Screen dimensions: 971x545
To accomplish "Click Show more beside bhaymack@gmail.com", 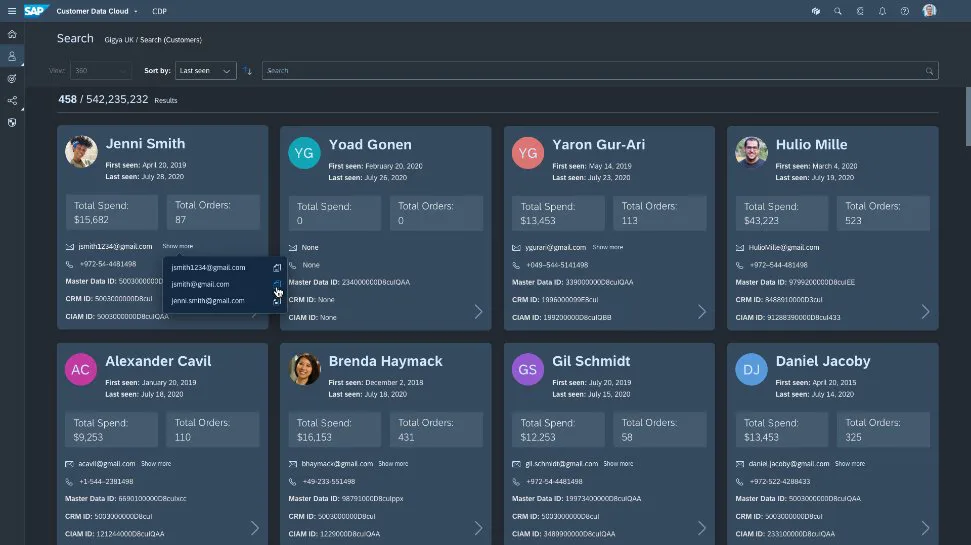I will pyautogui.click(x=393, y=463).
